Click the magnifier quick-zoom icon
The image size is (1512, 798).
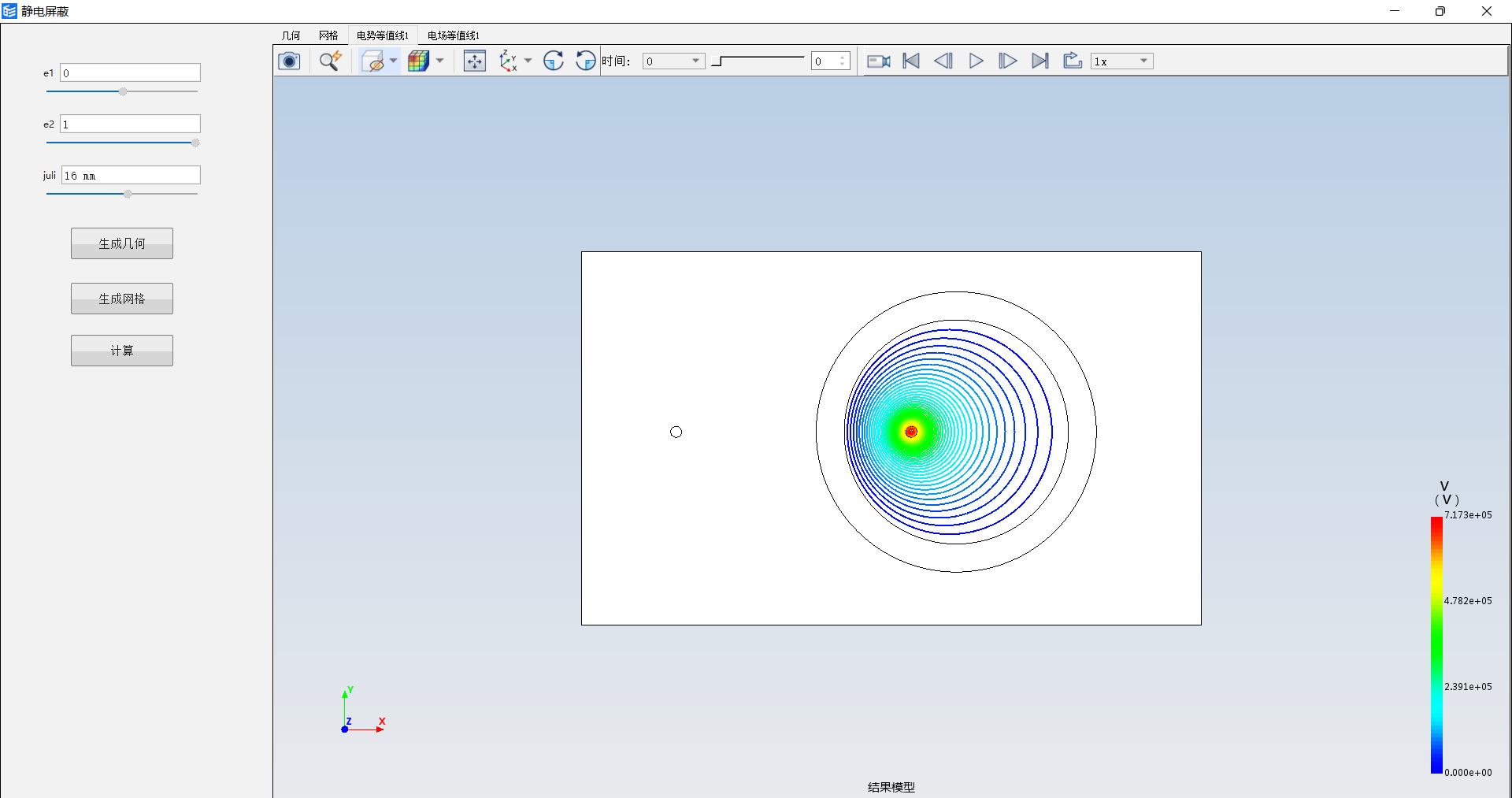[330, 61]
